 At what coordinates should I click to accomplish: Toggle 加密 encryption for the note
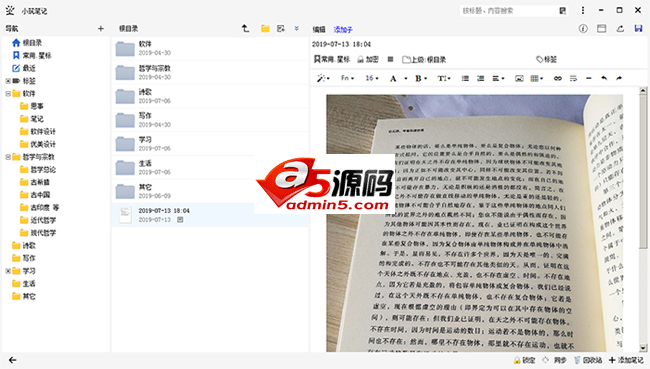pyautogui.click(x=368, y=59)
